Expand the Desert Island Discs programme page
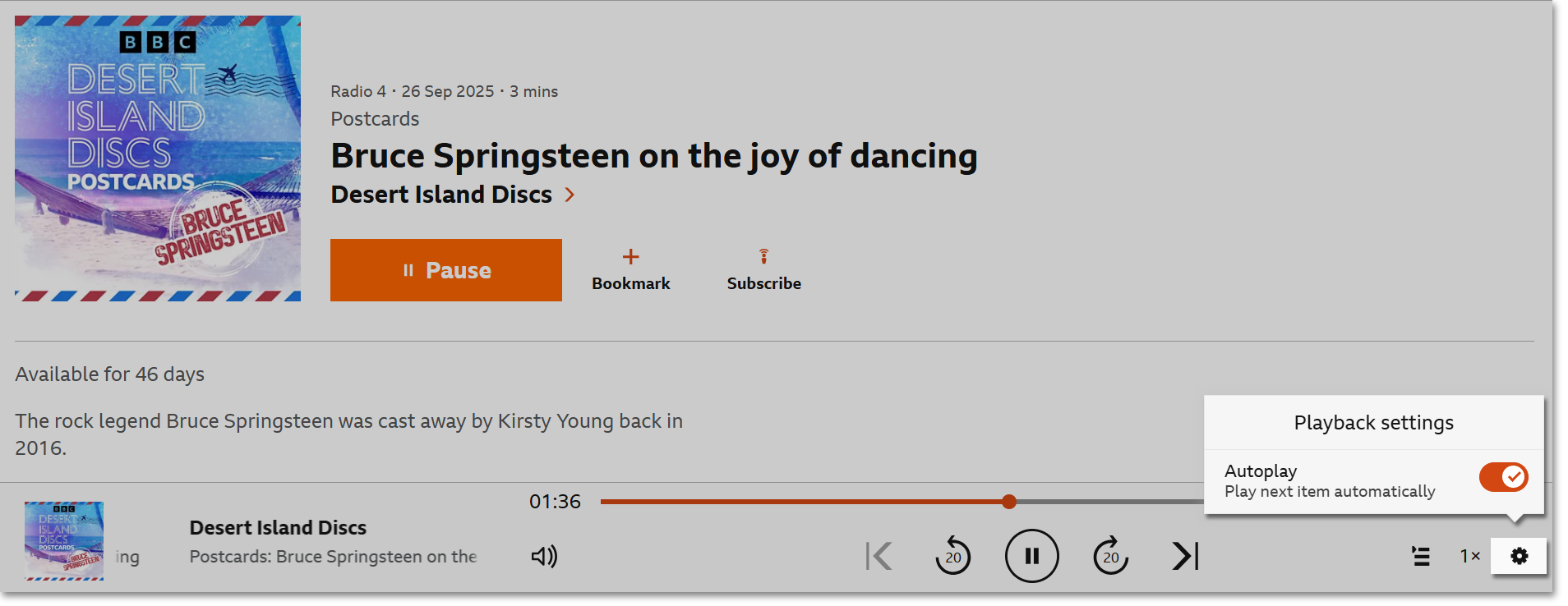 pos(441,195)
